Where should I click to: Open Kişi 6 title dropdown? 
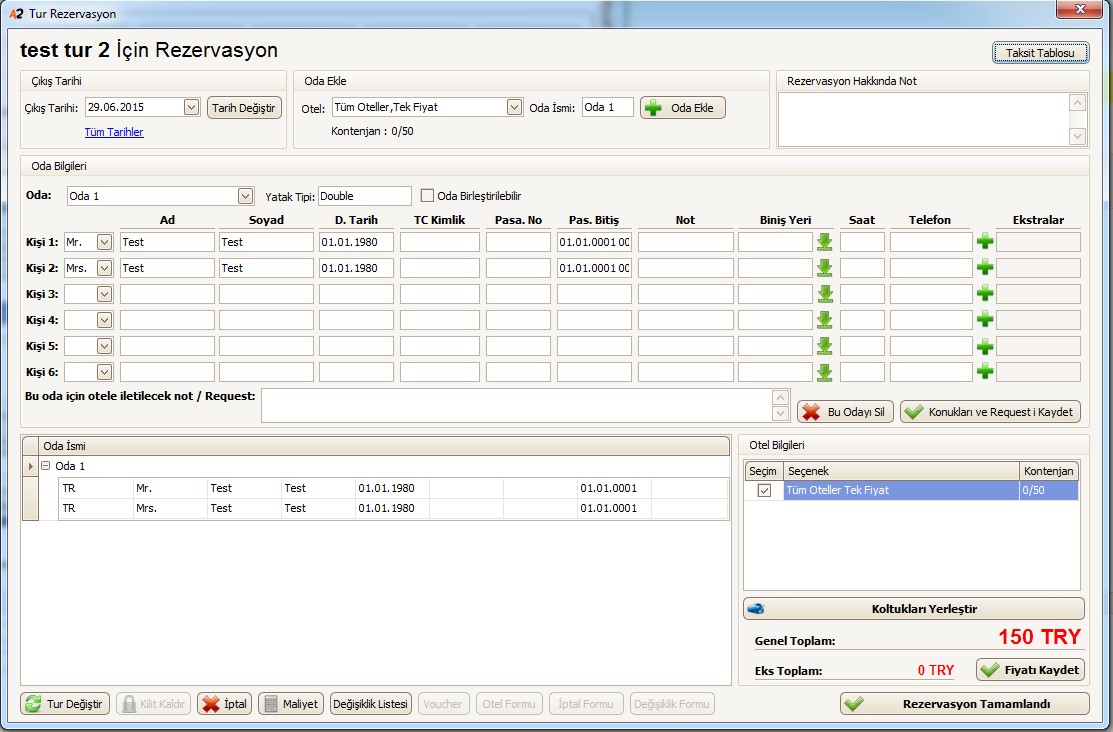tap(104, 372)
